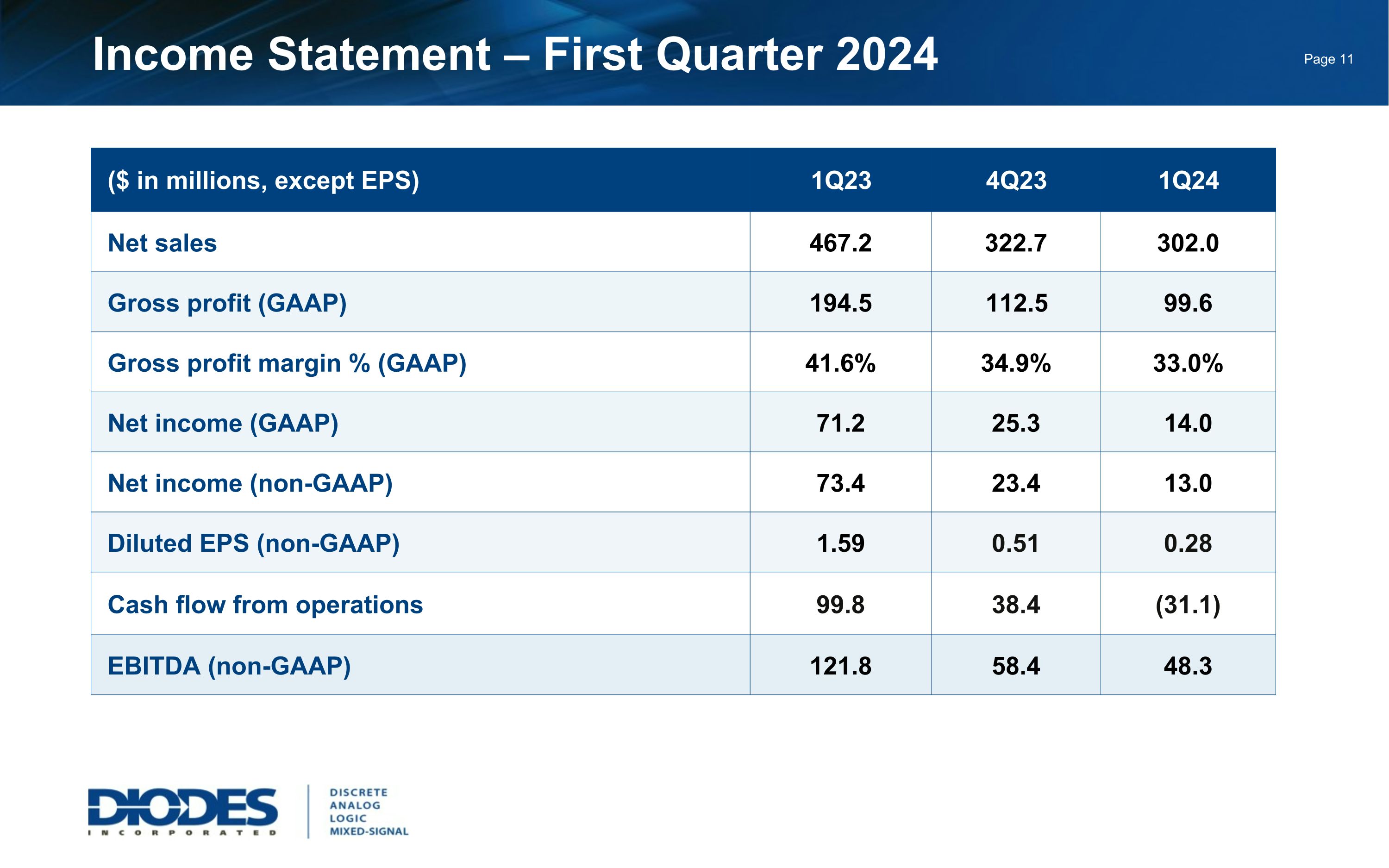Click the Net sales row label
The width and height of the screenshot is (1389, 868).
[x=163, y=243]
